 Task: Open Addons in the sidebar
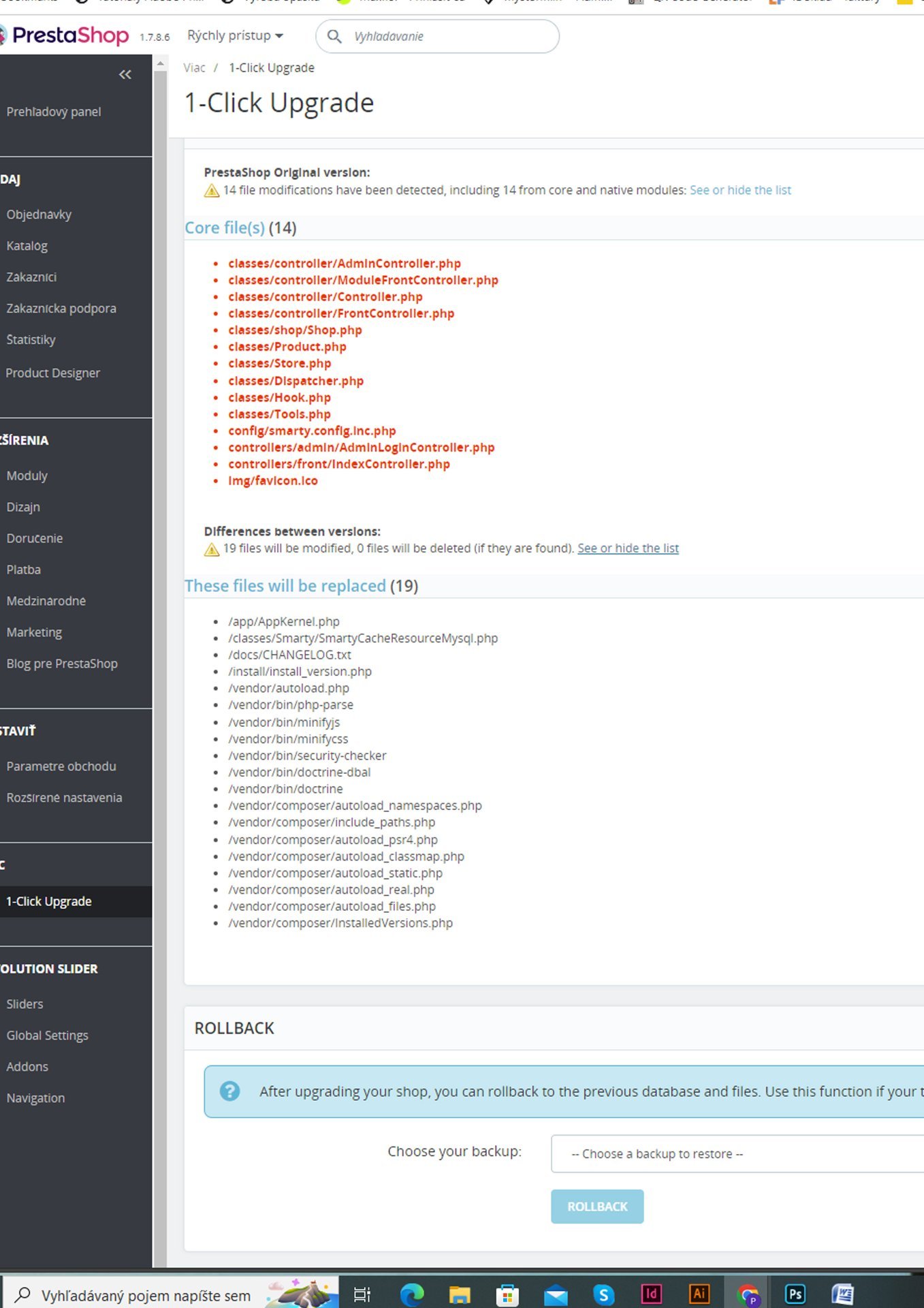pos(27,1068)
